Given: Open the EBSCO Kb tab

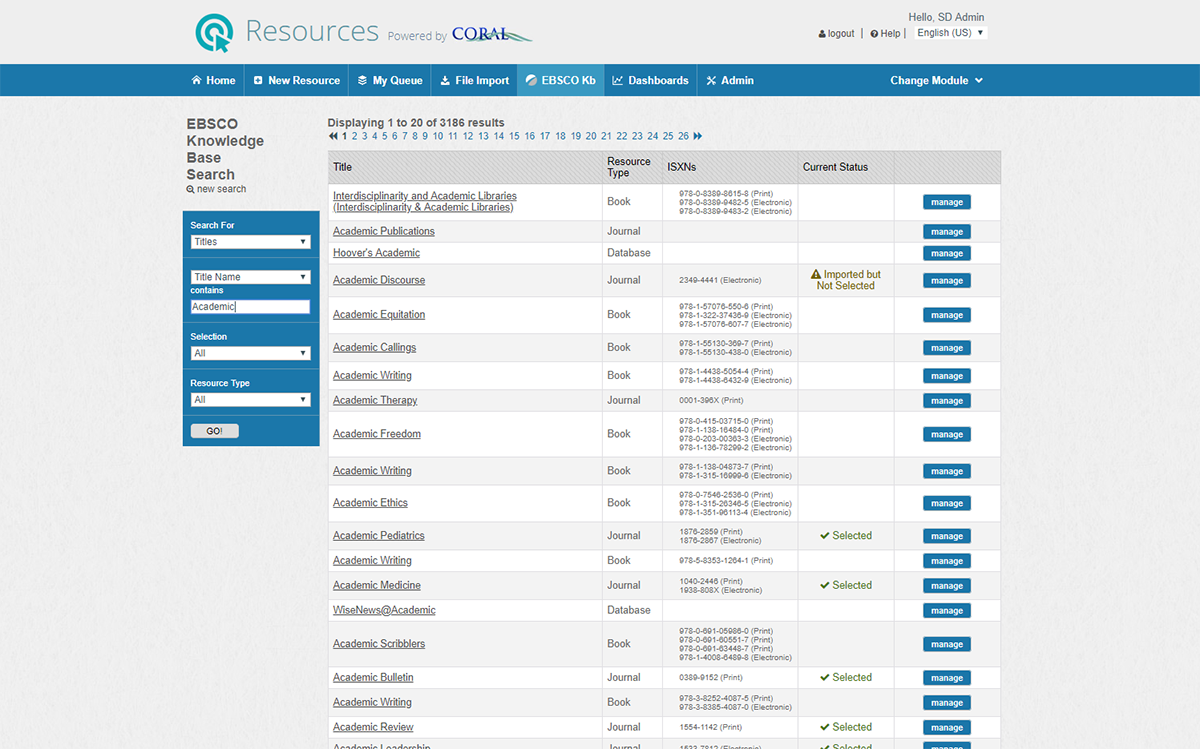Looking at the screenshot, I should tap(560, 81).
